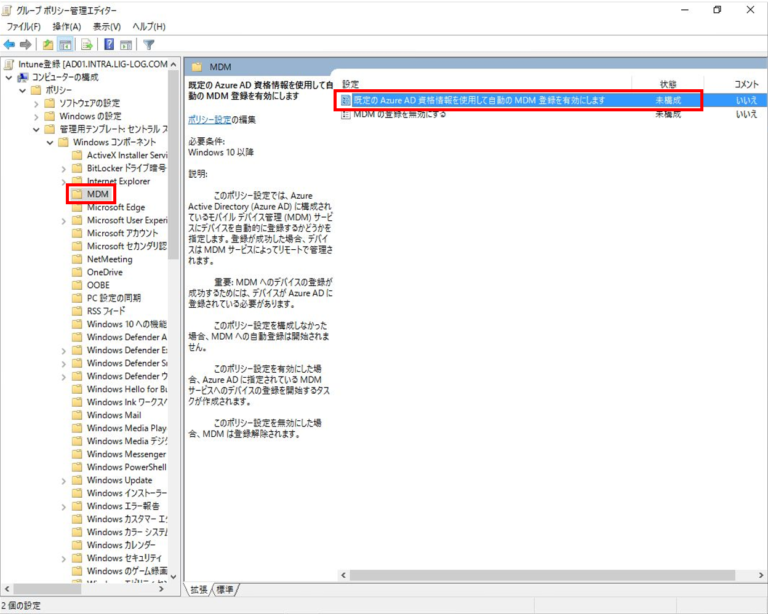Select Windows Hello for Business tree item

coord(126,389)
